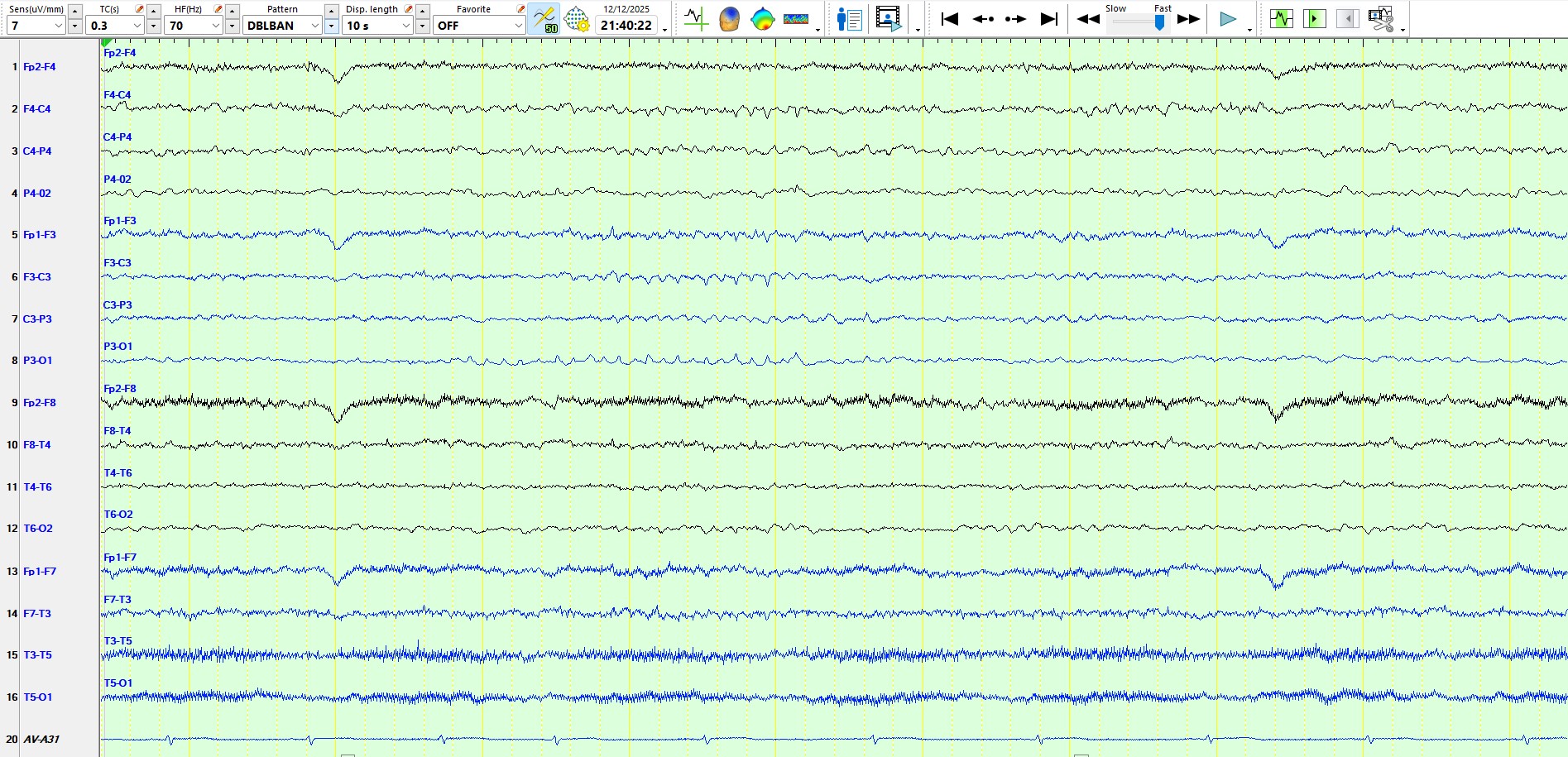Click the grey page-backward icon
1568x757 pixels.
(1347, 18)
